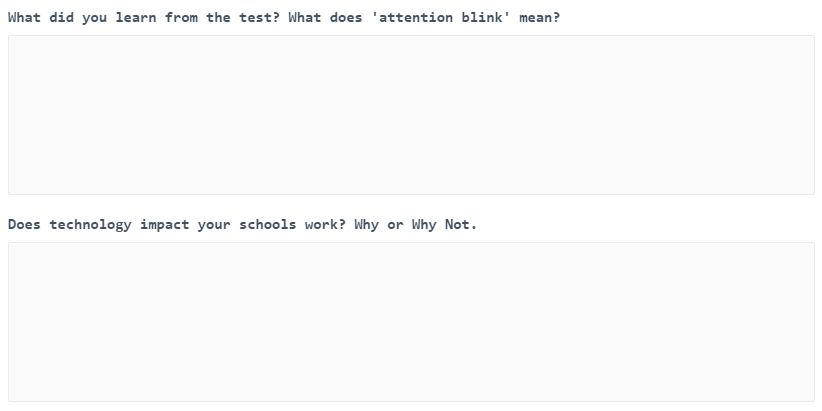Click the word "learn" in the first question

[135, 18]
